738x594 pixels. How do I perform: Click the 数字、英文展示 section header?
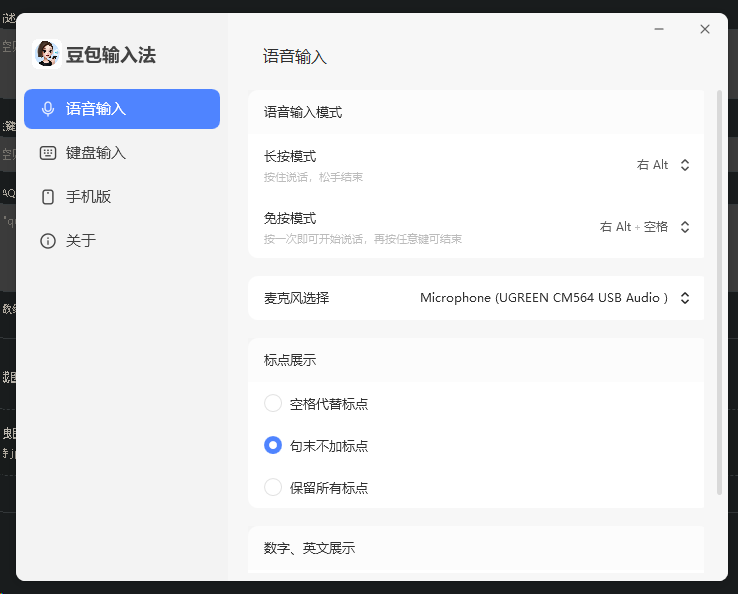click(309, 548)
